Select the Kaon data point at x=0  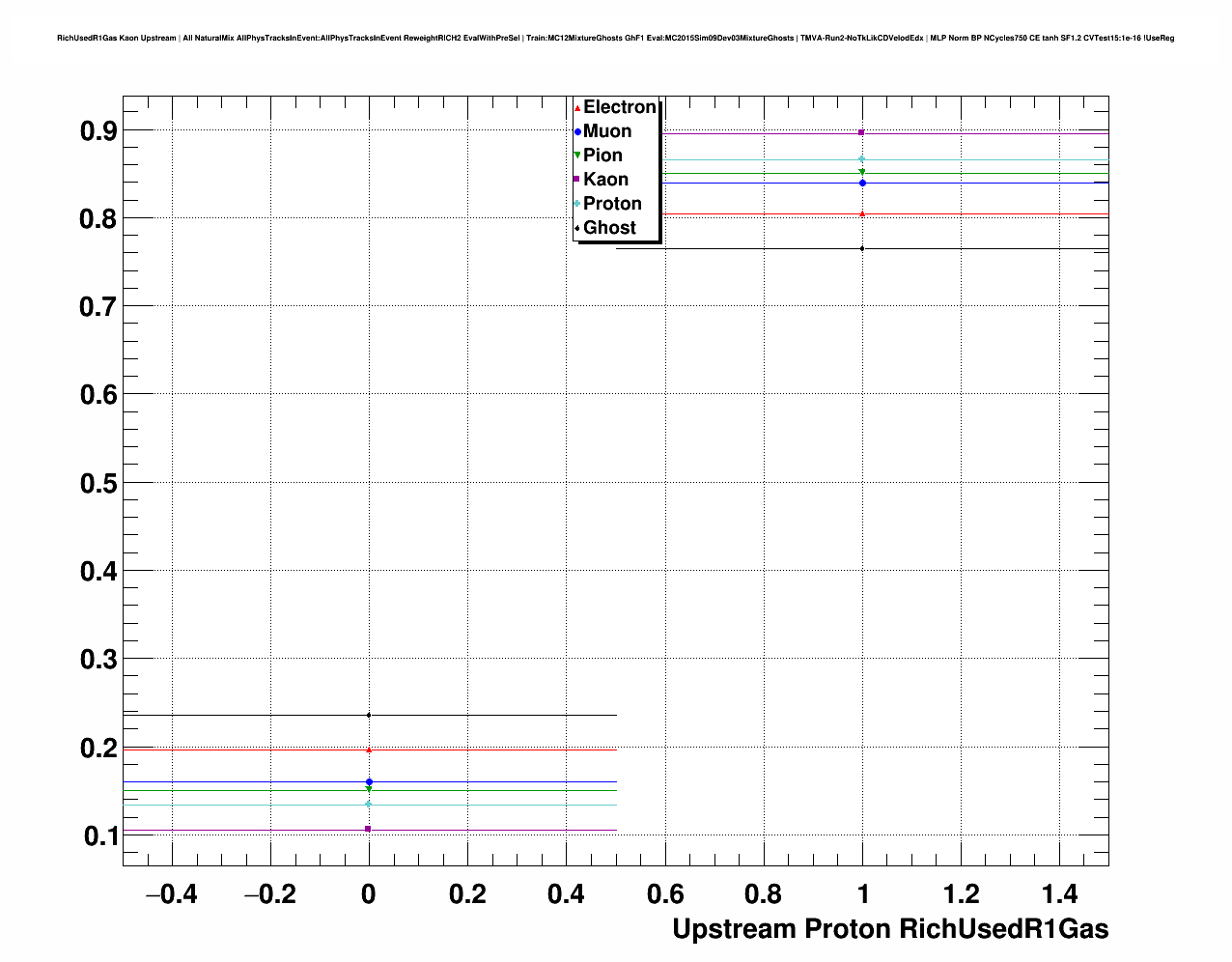pyautogui.click(x=369, y=829)
